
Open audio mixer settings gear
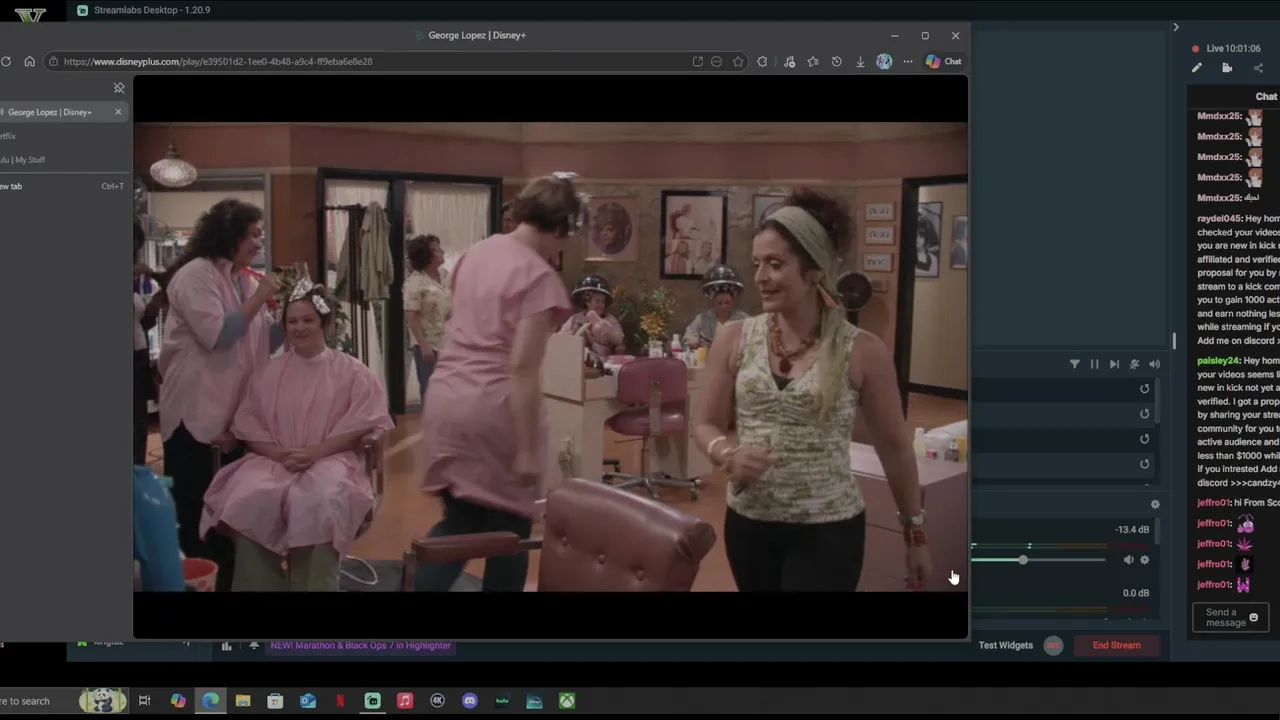click(x=1155, y=504)
